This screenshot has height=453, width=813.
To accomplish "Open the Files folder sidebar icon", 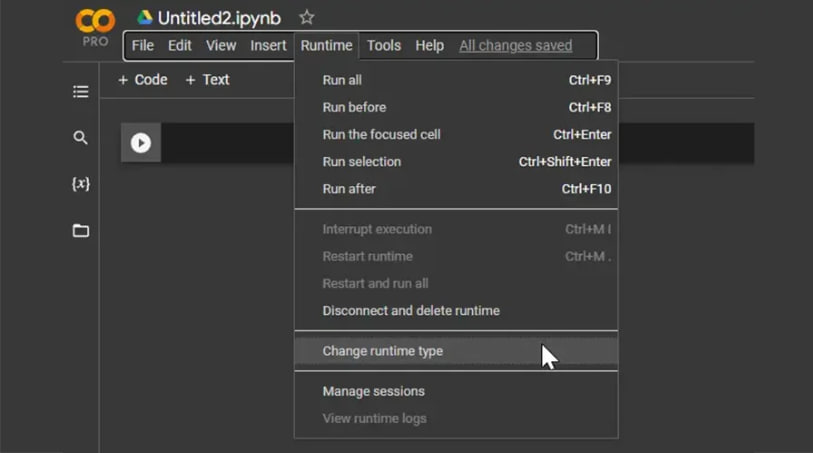I will click(x=80, y=230).
